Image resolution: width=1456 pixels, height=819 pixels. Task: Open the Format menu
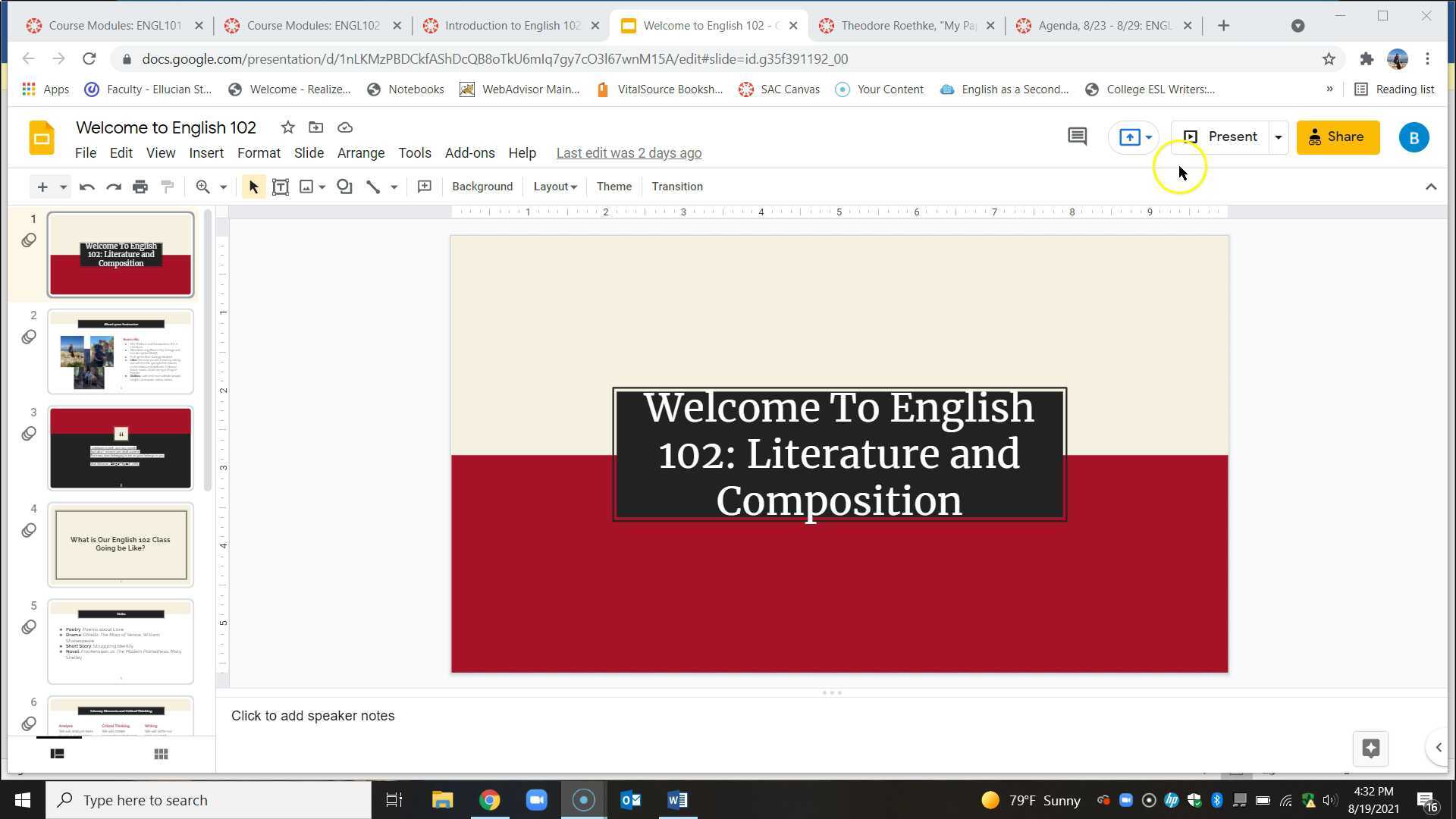click(259, 152)
